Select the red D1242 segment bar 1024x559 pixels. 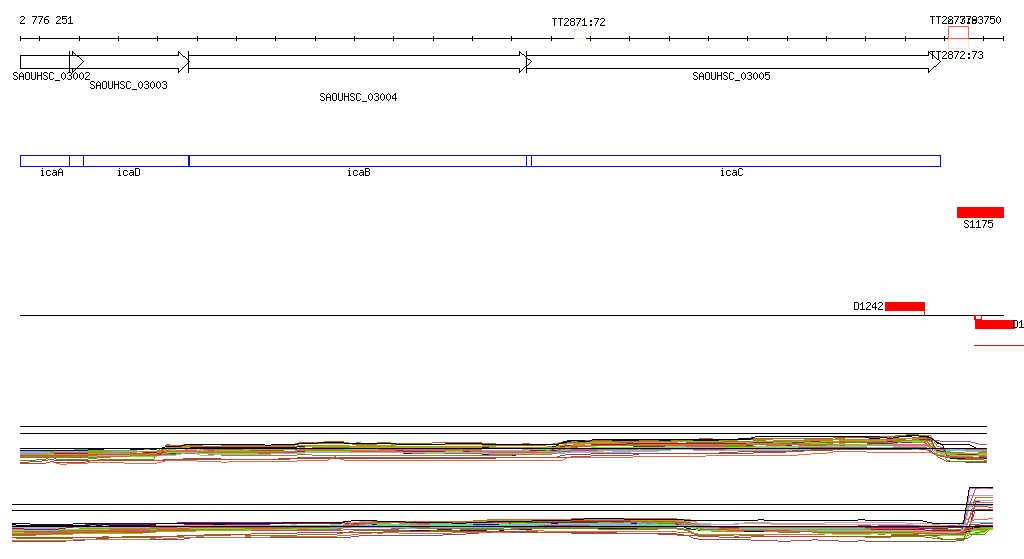(904, 306)
